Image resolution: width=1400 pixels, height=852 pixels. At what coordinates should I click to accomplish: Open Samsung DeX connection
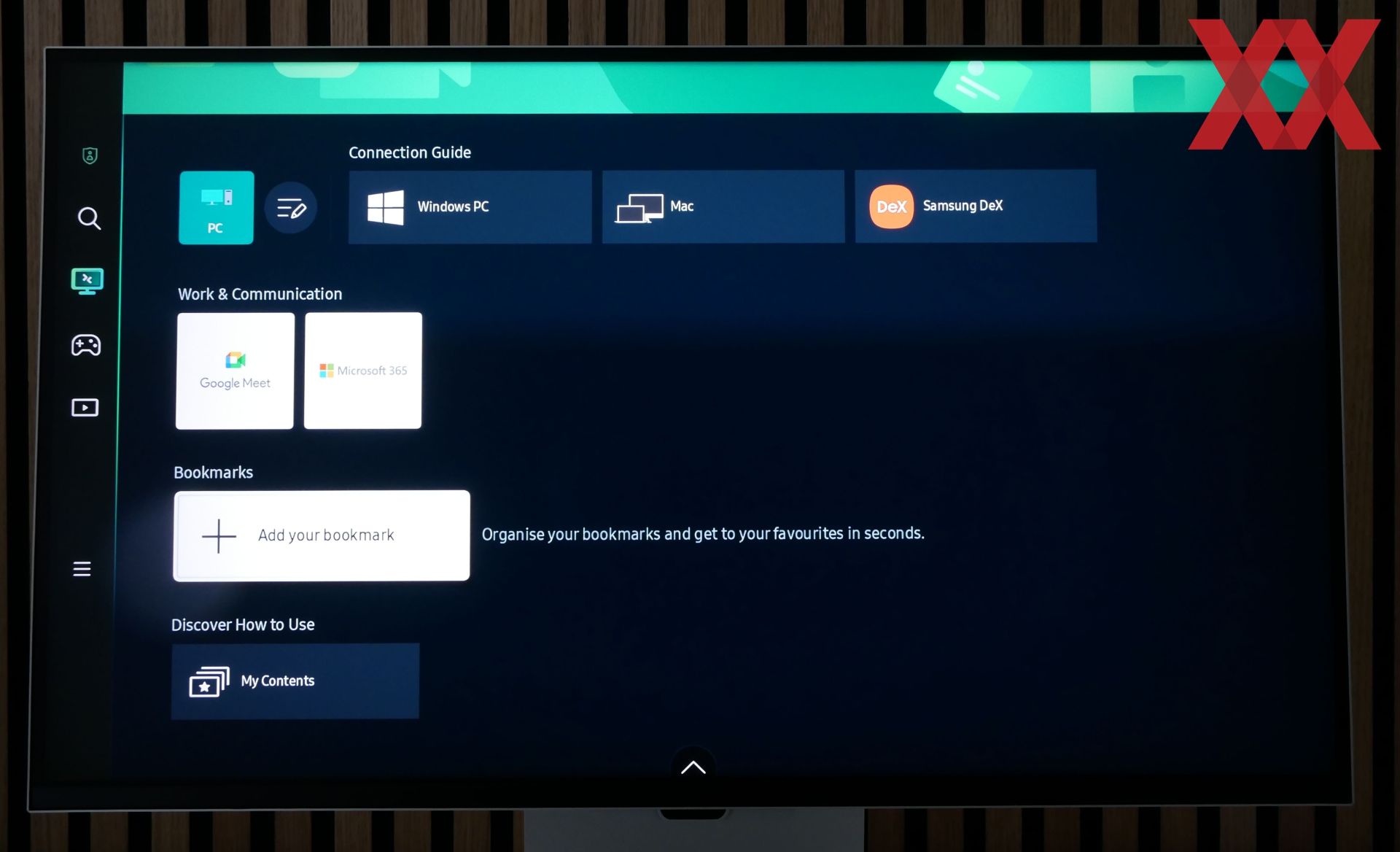(975, 206)
